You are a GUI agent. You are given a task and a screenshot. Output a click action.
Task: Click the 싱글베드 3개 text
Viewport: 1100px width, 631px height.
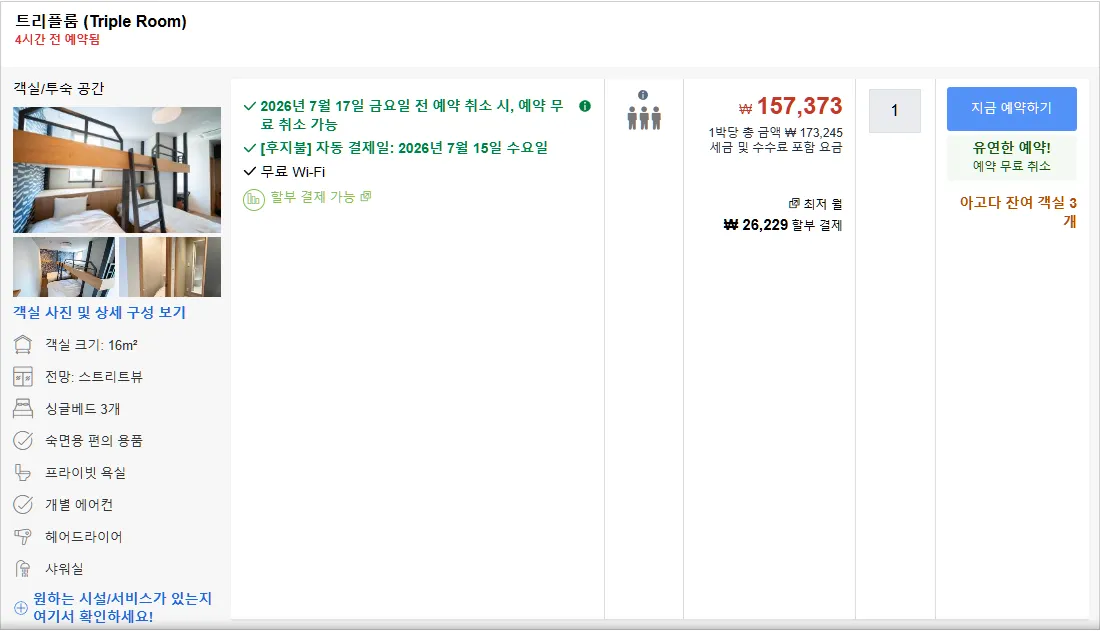(83, 409)
